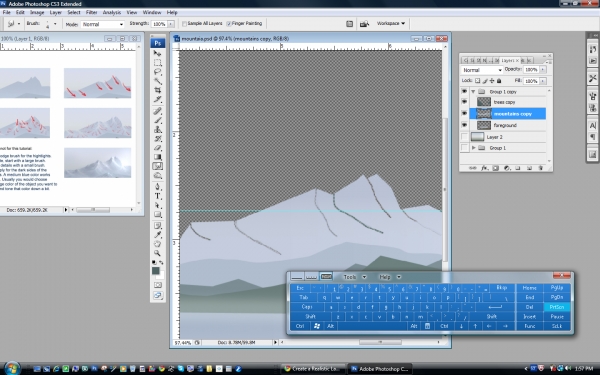Hide the trees copy layer
The width and height of the screenshot is (600, 375).
pyautogui.click(x=464, y=102)
